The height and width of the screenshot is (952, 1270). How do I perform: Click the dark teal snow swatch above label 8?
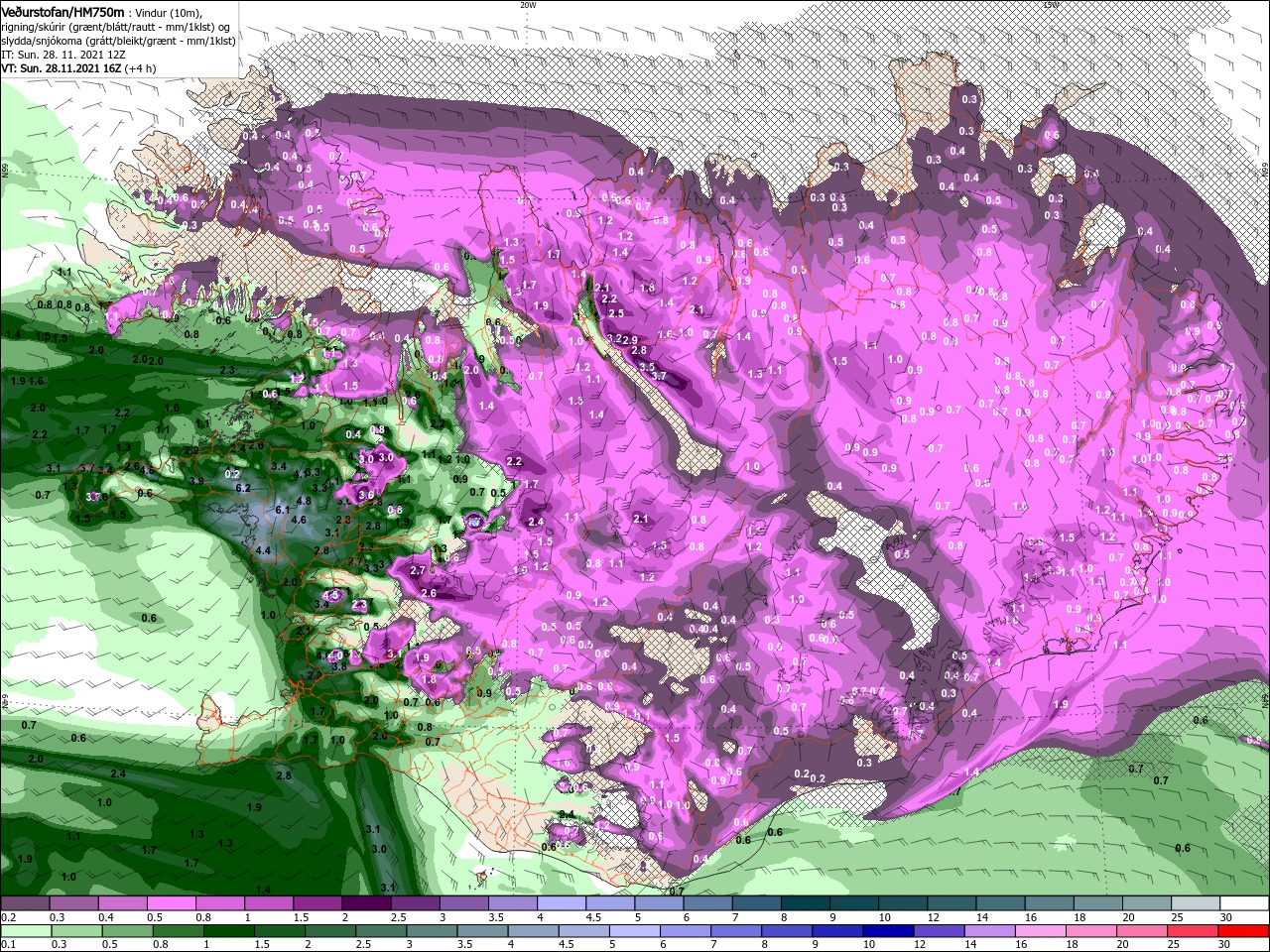pos(806,903)
